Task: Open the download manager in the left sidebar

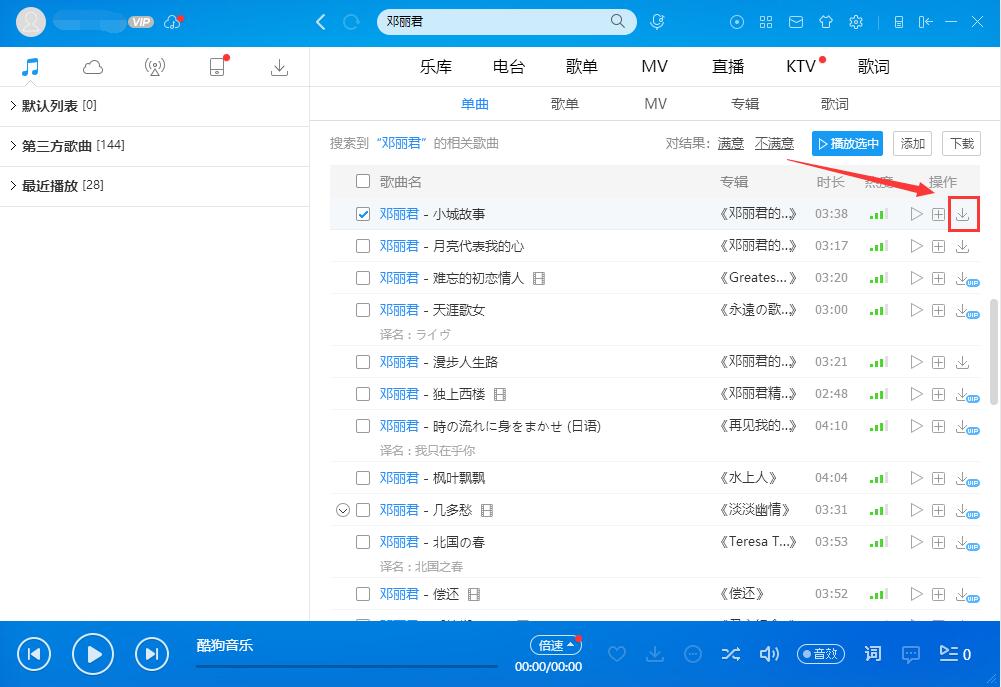Action: 279,66
